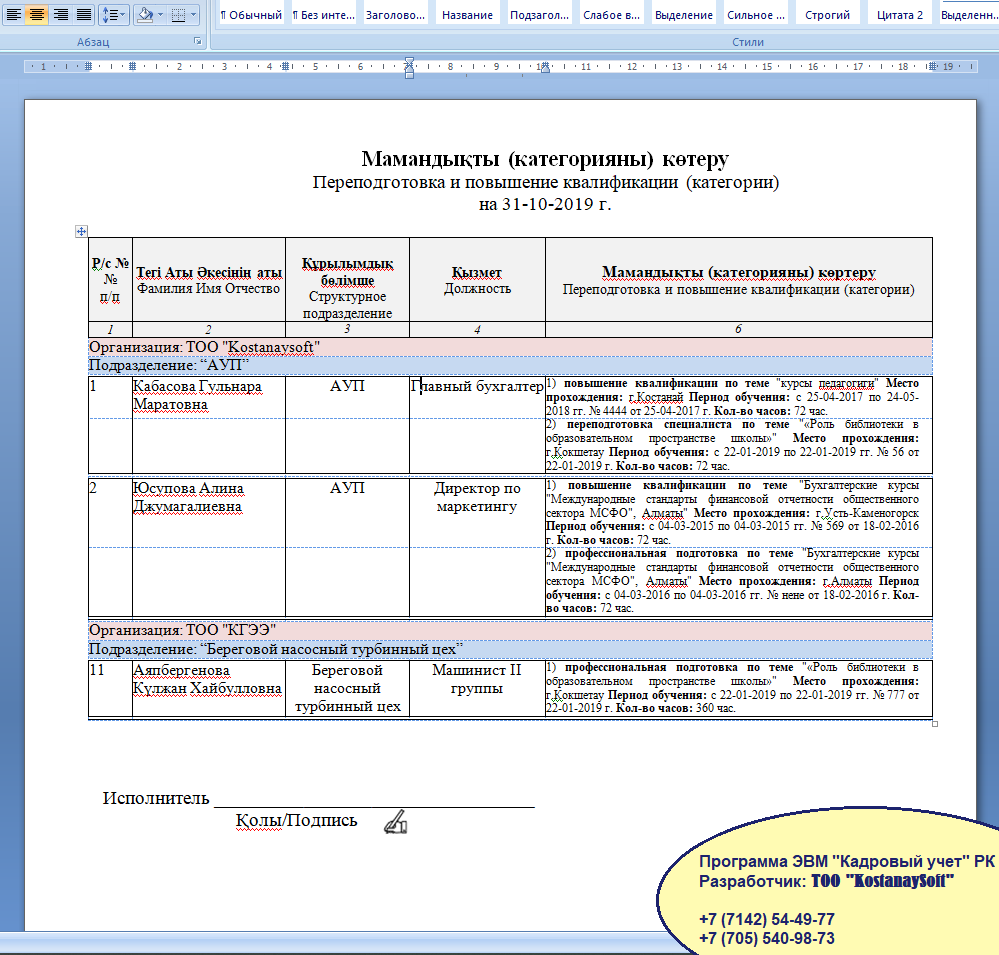Apply the Обычный style
Screen dimensions: 999x955
(x=251, y=15)
